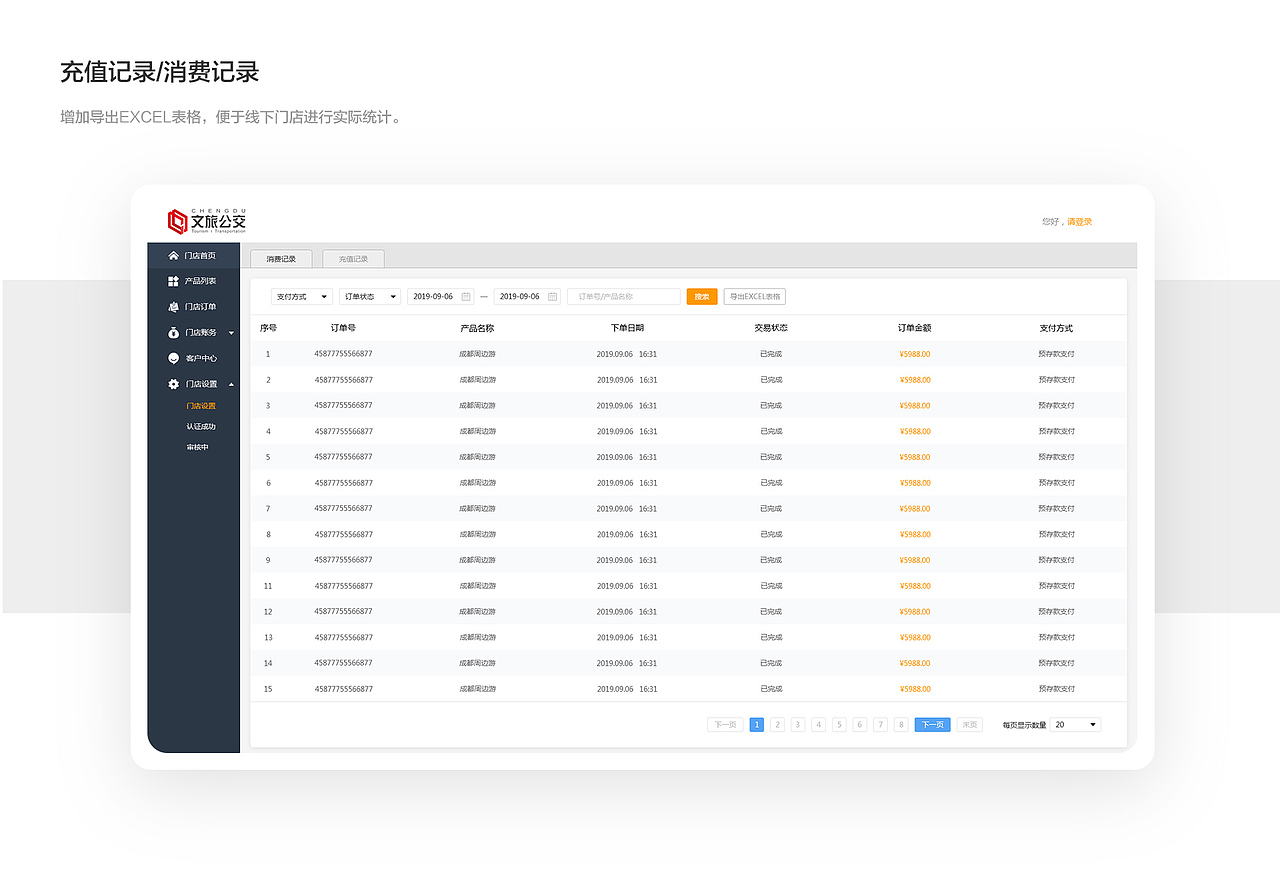Click the end date field 2019-09-06

(x=527, y=297)
